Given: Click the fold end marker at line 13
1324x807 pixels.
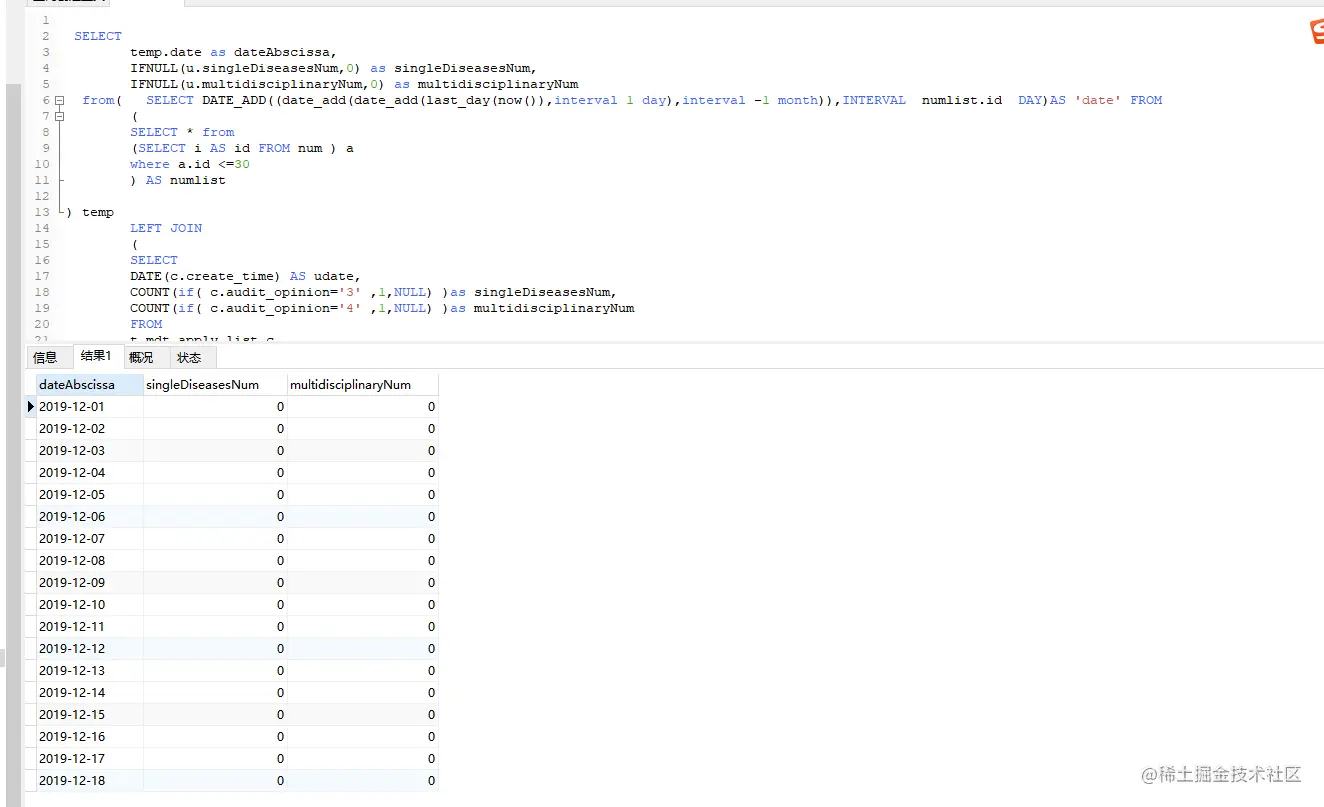Looking at the screenshot, I should click(60, 211).
